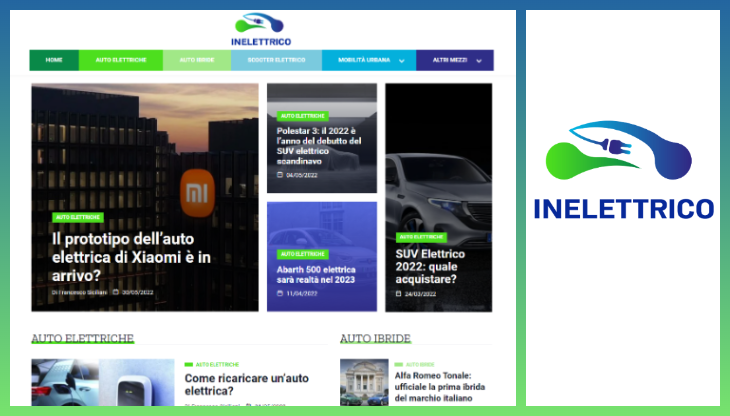The image size is (730, 416).
Task: Open the ALTRI MEZZI menu item
Action: [450, 60]
